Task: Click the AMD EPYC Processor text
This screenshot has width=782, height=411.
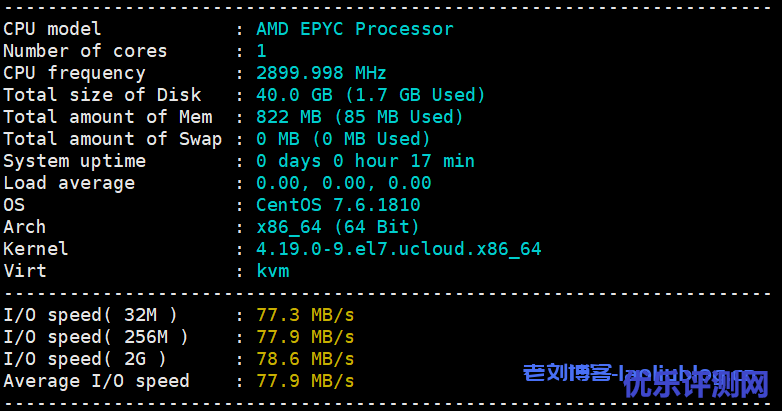Action: pos(354,29)
